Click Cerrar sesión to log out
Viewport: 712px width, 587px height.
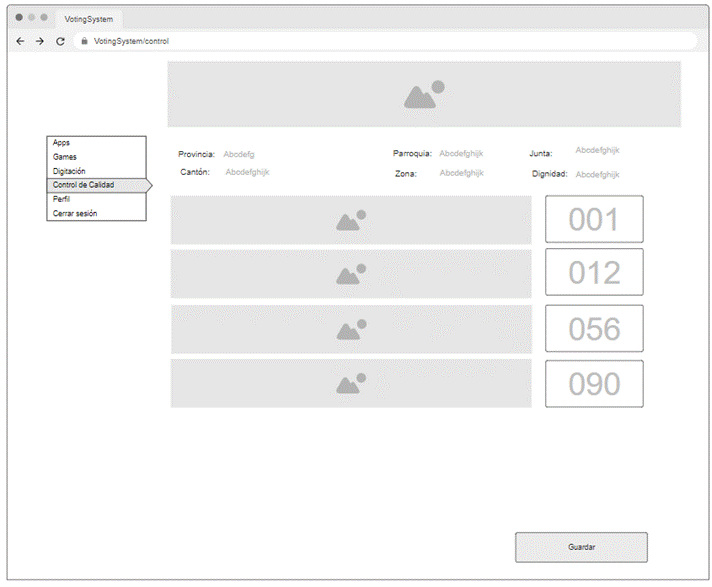[x=75, y=213]
